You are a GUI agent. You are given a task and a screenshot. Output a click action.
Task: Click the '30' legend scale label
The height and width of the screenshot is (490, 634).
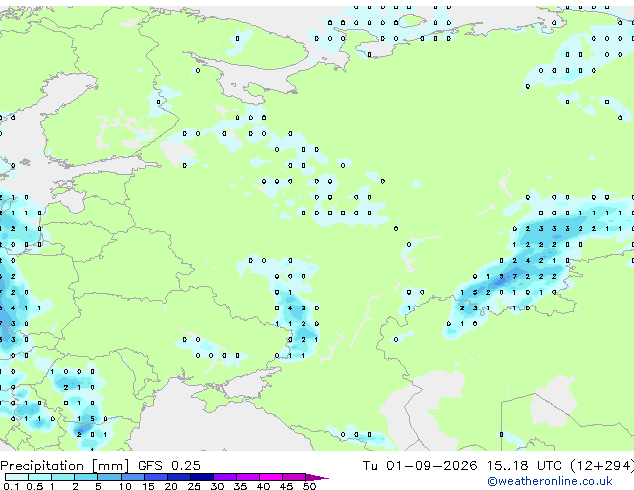pyautogui.click(x=217, y=486)
